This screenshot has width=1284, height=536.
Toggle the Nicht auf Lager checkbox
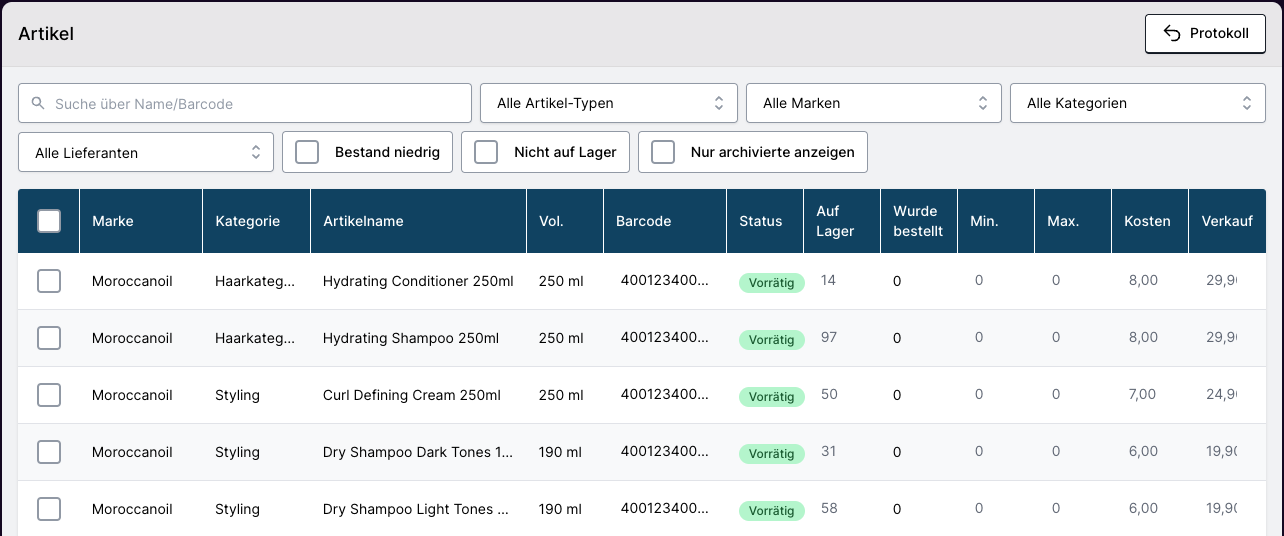(486, 152)
